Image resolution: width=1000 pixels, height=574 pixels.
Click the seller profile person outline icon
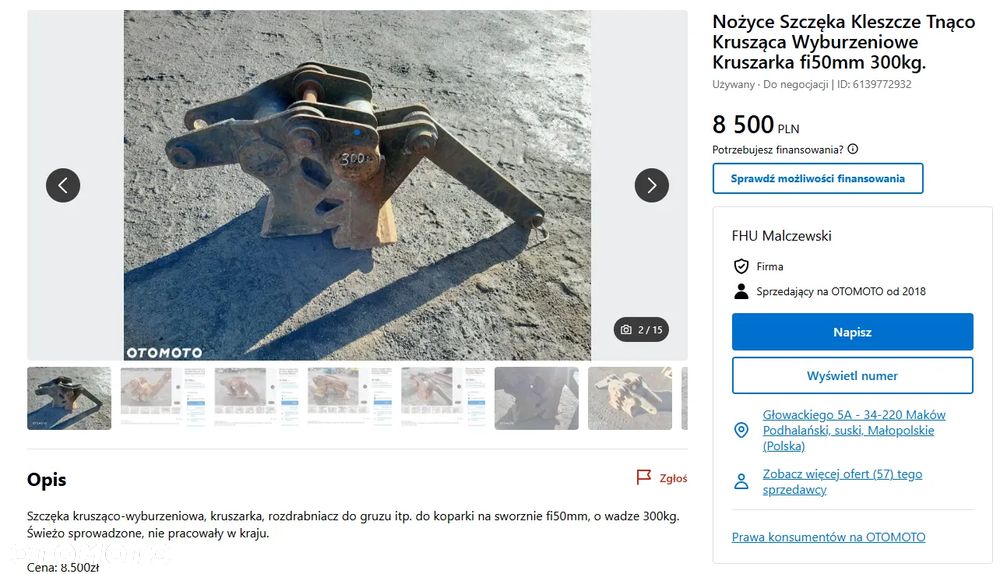(741, 482)
